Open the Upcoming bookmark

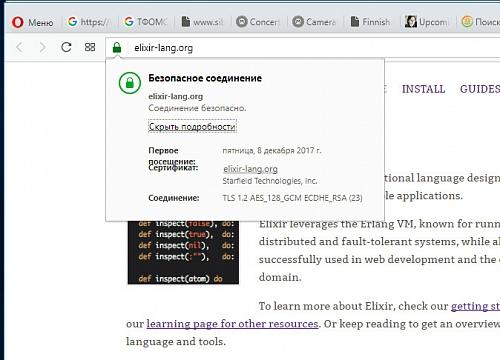point(426,22)
